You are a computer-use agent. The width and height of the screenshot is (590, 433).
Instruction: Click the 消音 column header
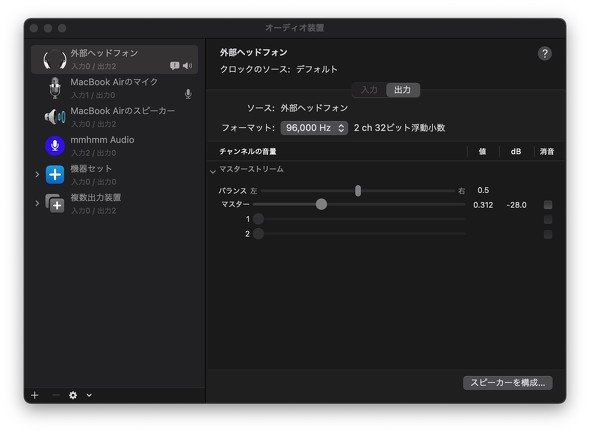pyautogui.click(x=547, y=152)
